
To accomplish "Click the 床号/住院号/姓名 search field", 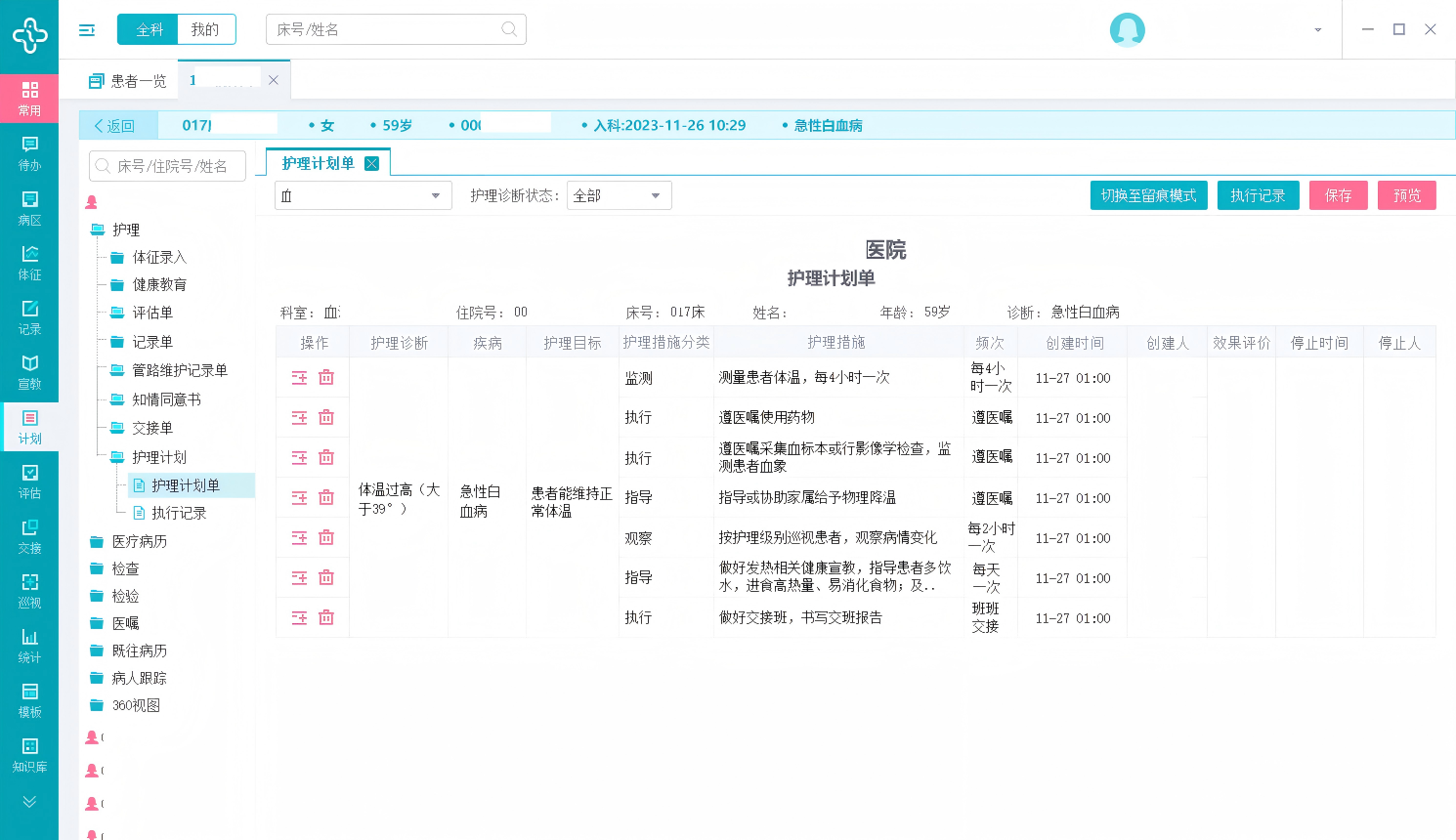I will (172, 166).
